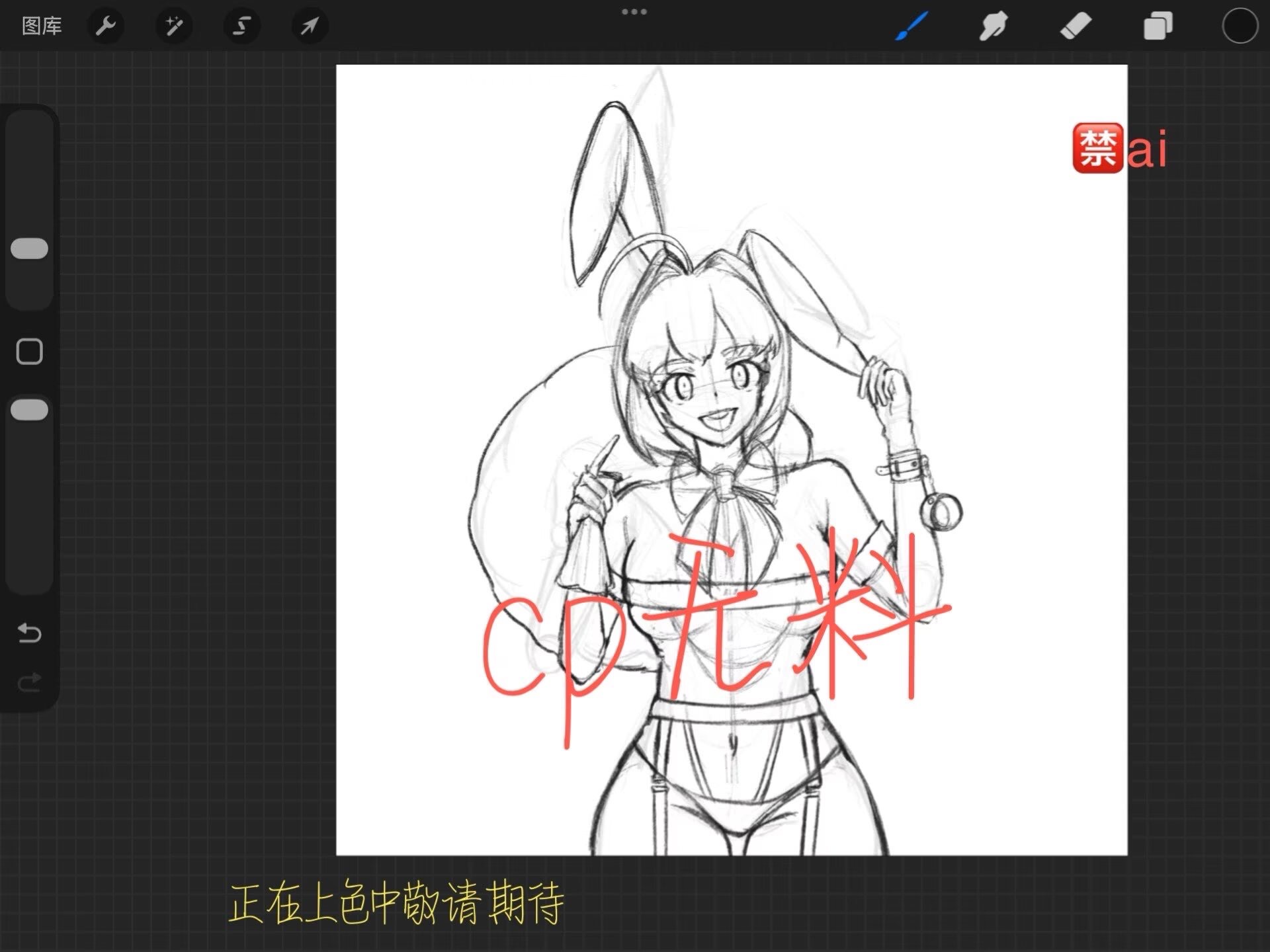
Task: Click the red 禁 emoji sticker
Action: (1097, 148)
